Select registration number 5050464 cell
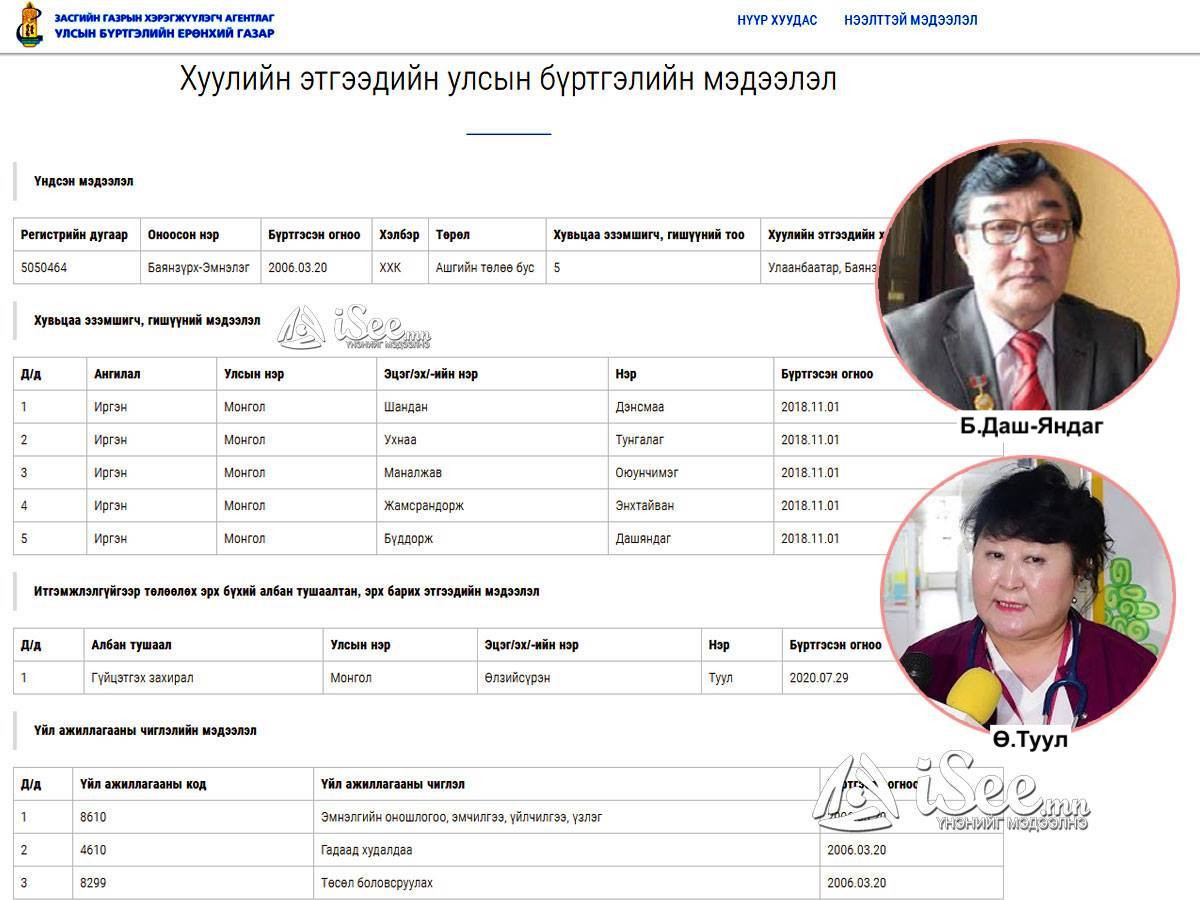Viewport: 1200px width, 900px height. (x=76, y=268)
